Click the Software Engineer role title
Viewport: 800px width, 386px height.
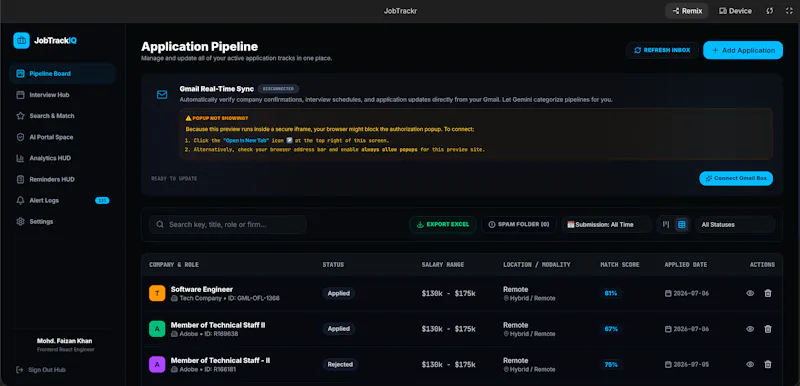202,289
